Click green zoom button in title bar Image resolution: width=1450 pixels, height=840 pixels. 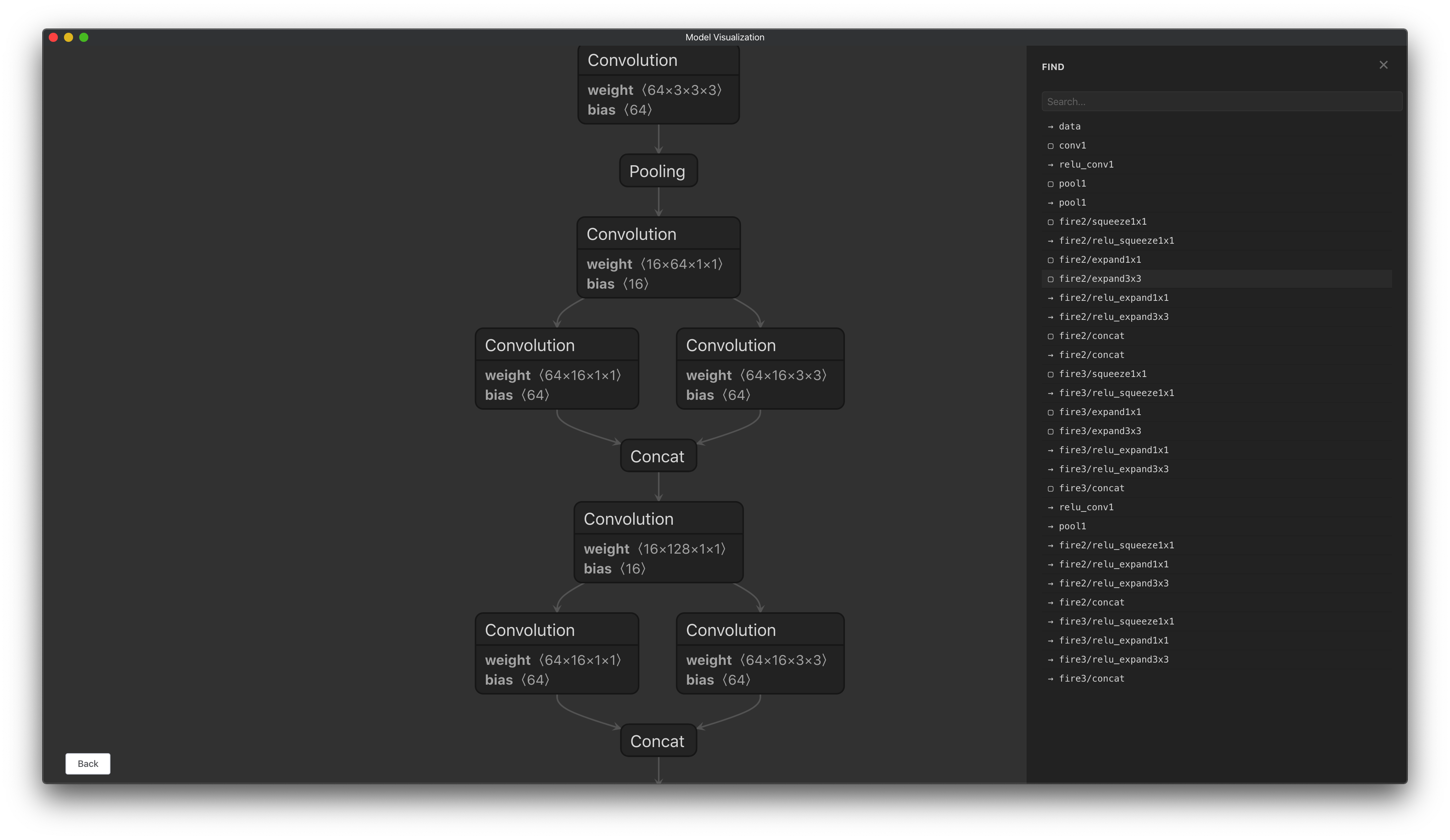point(83,37)
